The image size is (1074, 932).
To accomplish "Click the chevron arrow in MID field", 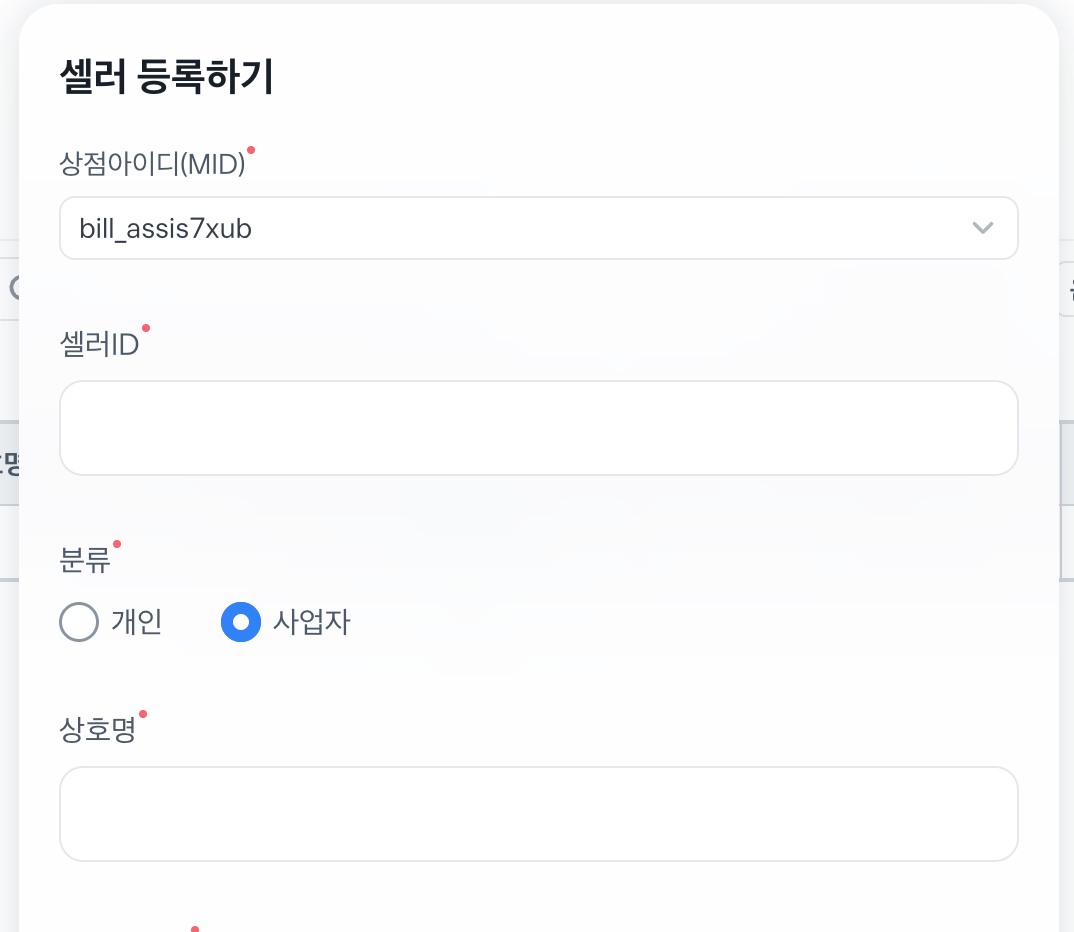I will coord(982,228).
